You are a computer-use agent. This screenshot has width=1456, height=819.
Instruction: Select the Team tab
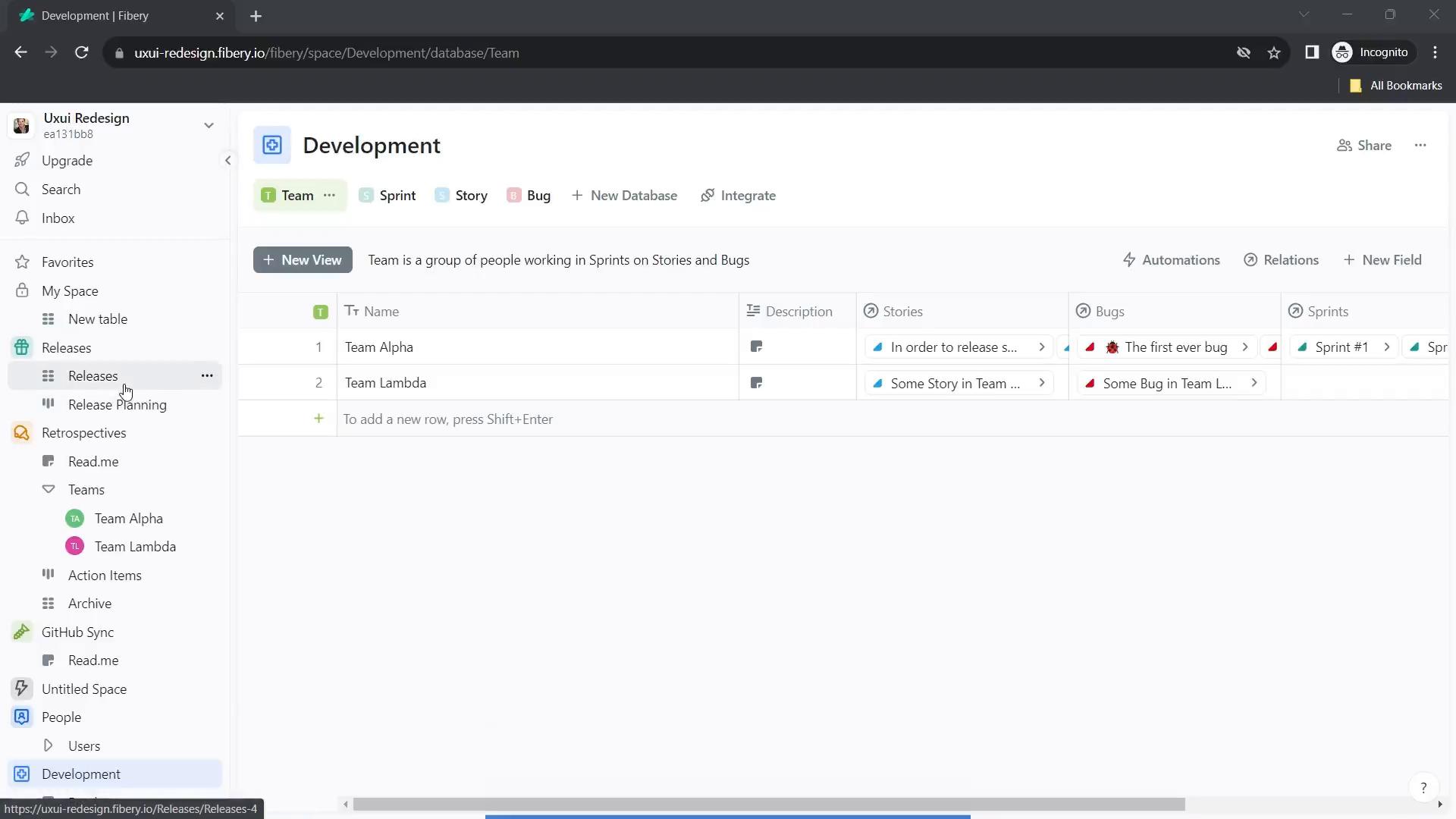[x=297, y=195]
